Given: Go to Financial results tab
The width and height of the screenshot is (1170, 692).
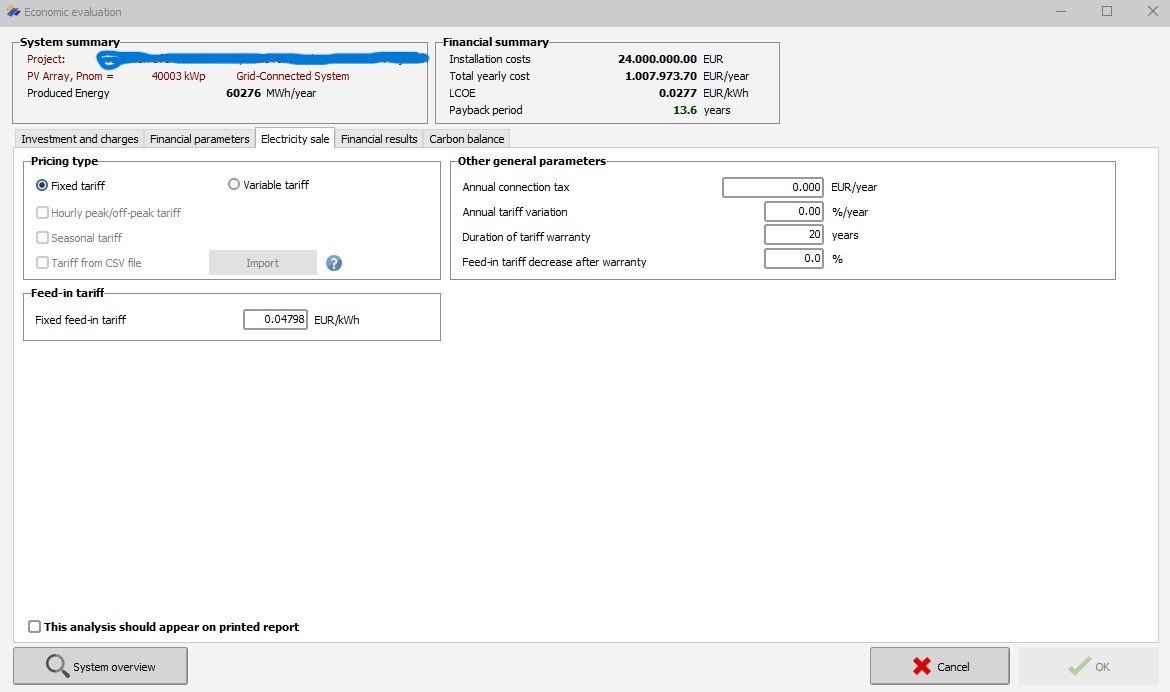Looking at the screenshot, I should pyautogui.click(x=379, y=139).
